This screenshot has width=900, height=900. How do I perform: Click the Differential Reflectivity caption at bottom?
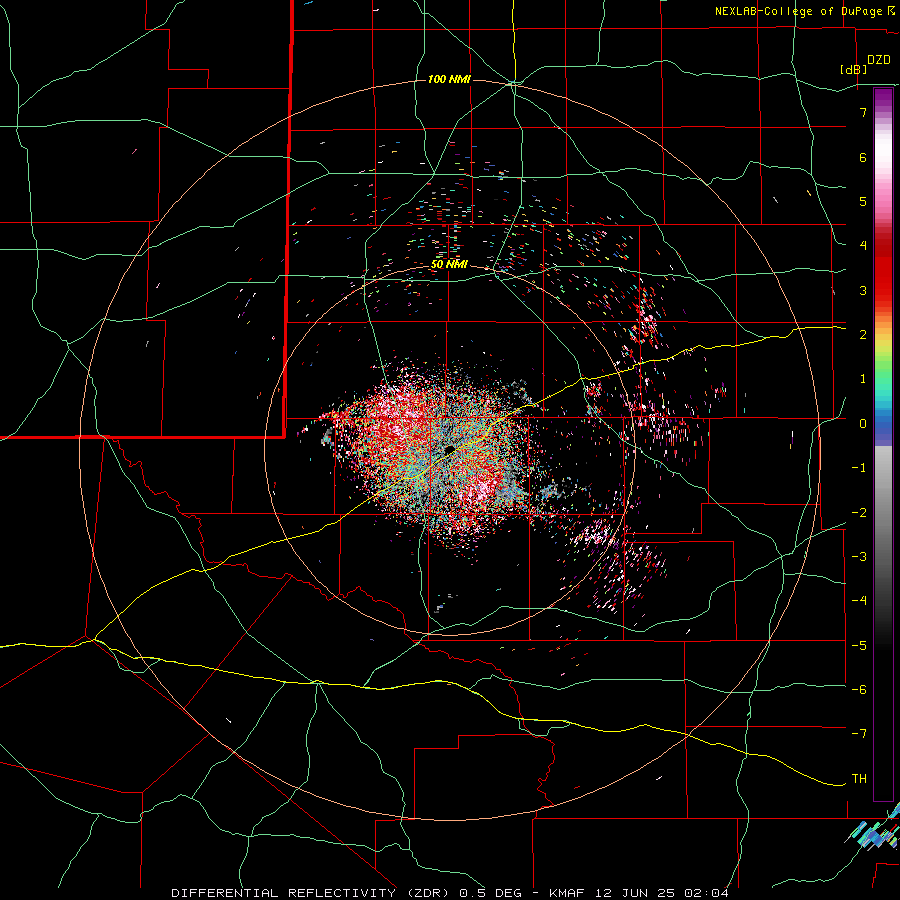tap(450, 893)
